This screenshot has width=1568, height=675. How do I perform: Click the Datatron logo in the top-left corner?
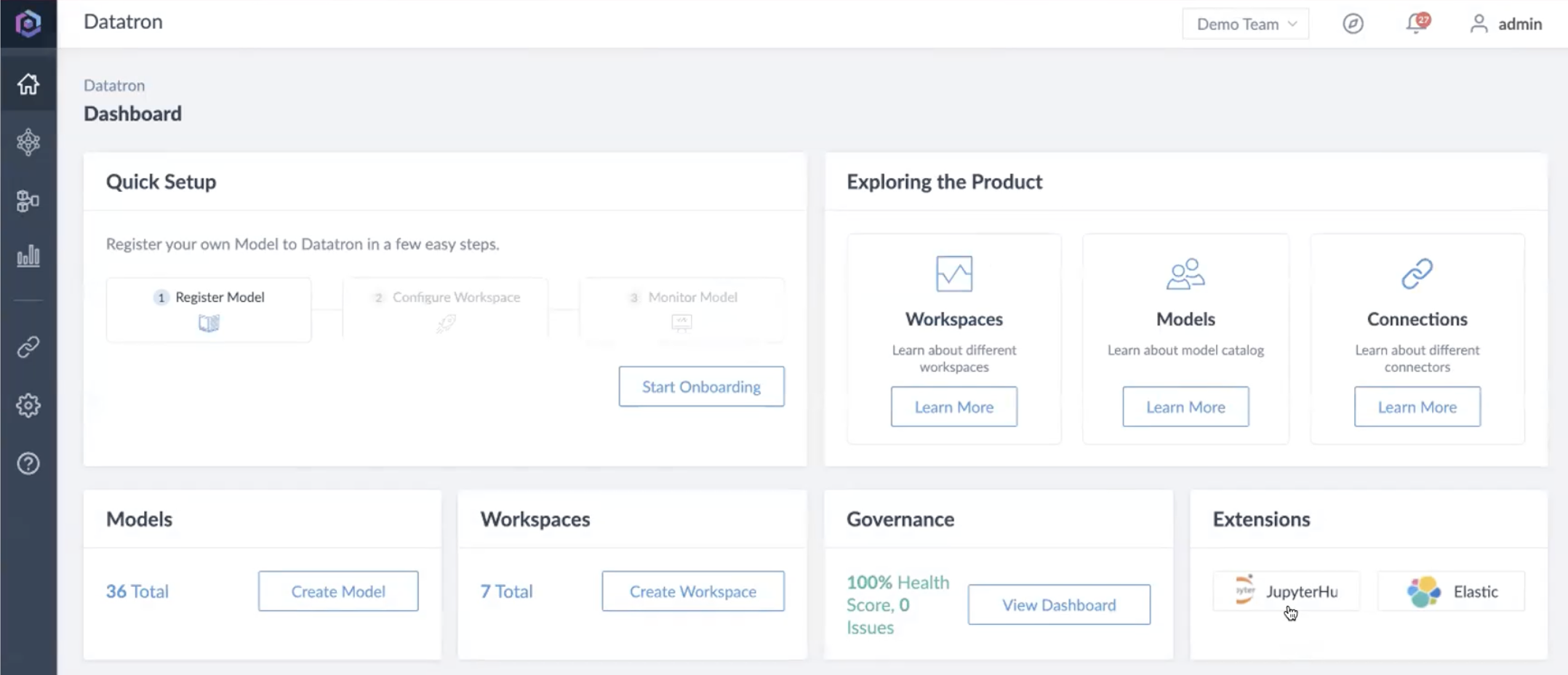point(28,23)
